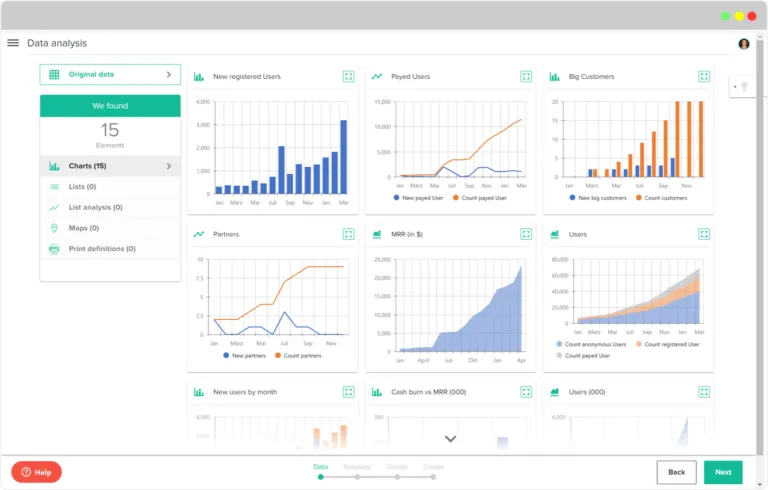Show more charts with down chevron

(x=451, y=439)
